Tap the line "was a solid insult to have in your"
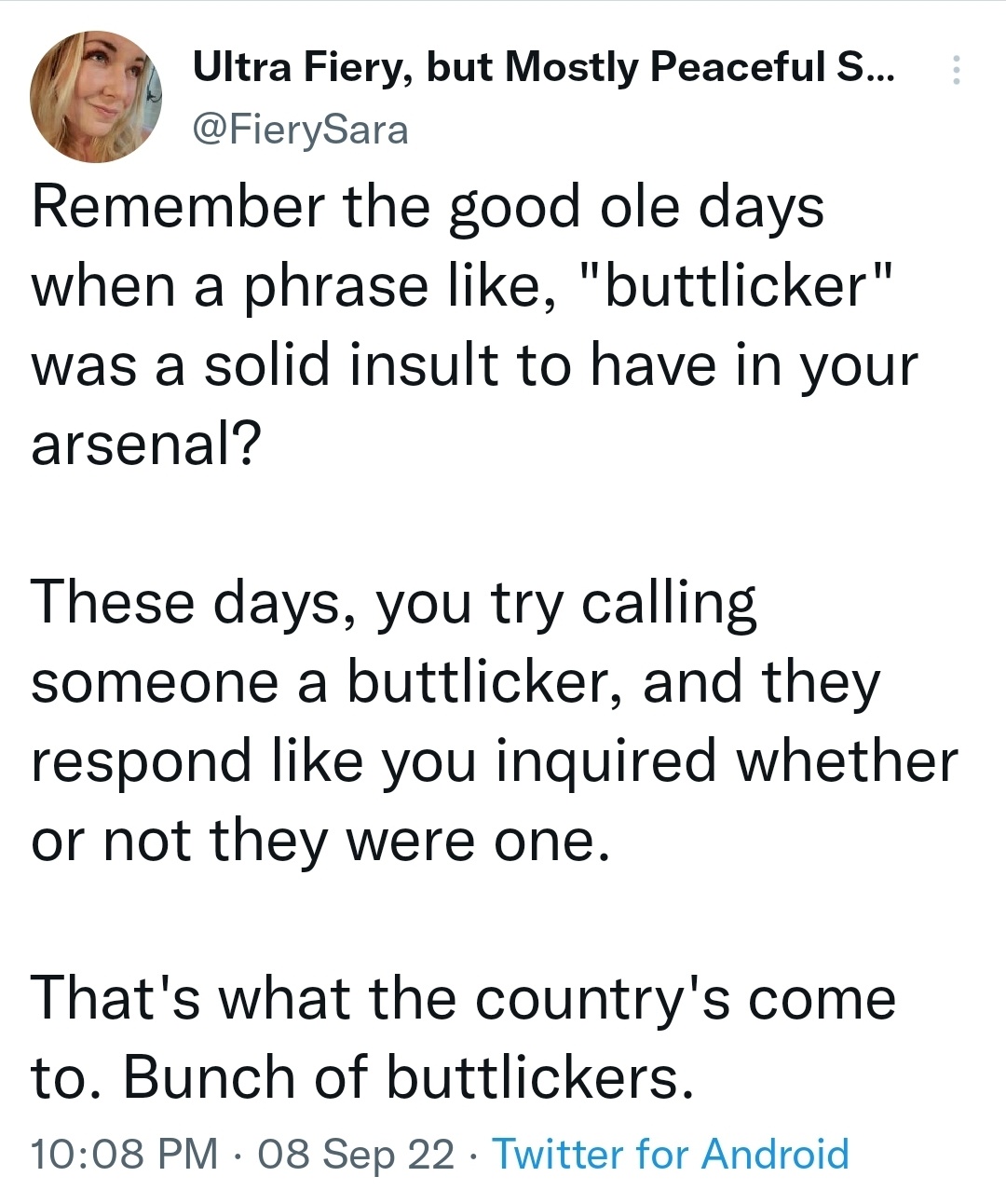The image size is (1006, 1204). (475, 365)
